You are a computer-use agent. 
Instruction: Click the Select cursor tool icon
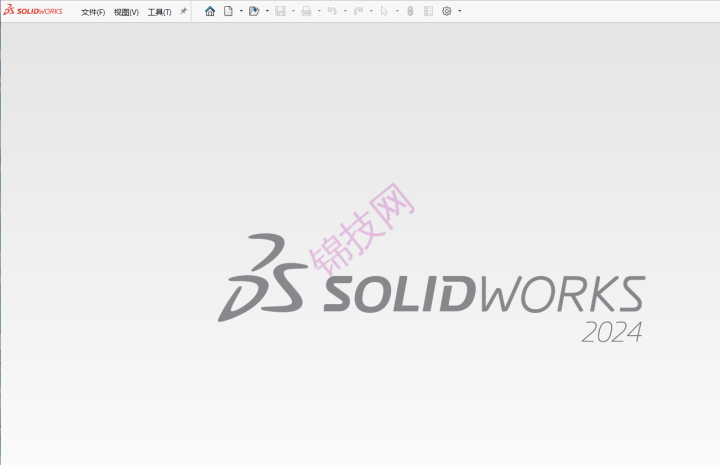(384, 11)
